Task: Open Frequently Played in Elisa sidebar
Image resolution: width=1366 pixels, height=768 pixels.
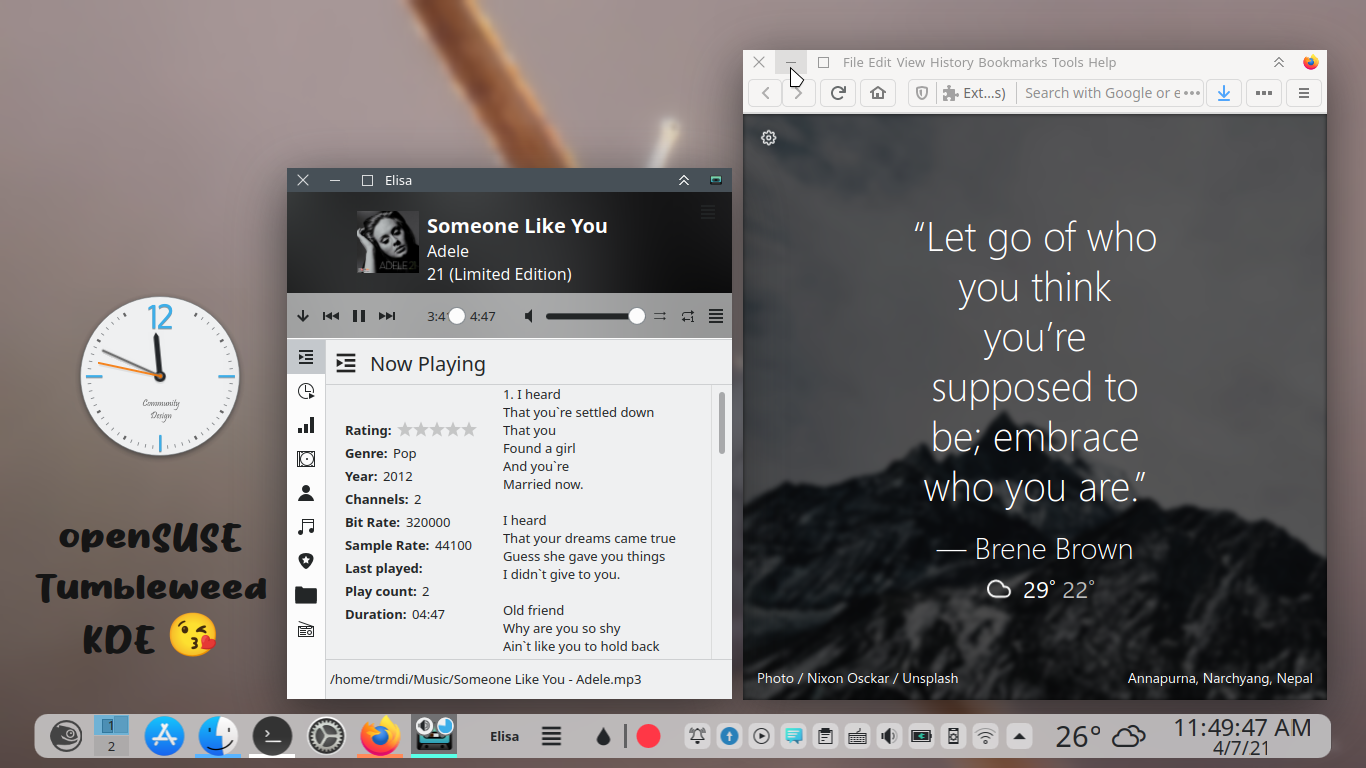Action: pos(306,425)
